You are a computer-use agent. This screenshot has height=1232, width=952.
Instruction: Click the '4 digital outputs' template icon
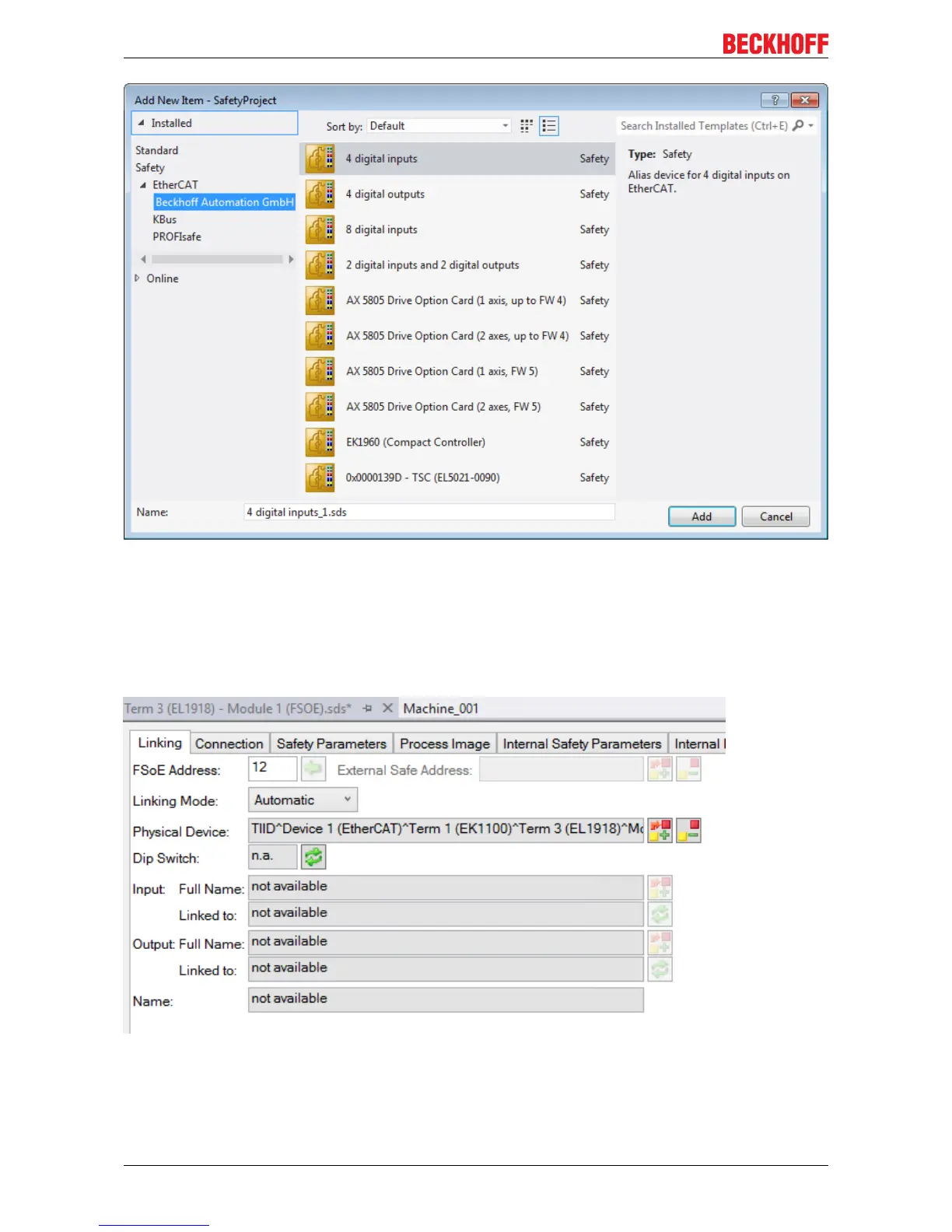point(320,194)
